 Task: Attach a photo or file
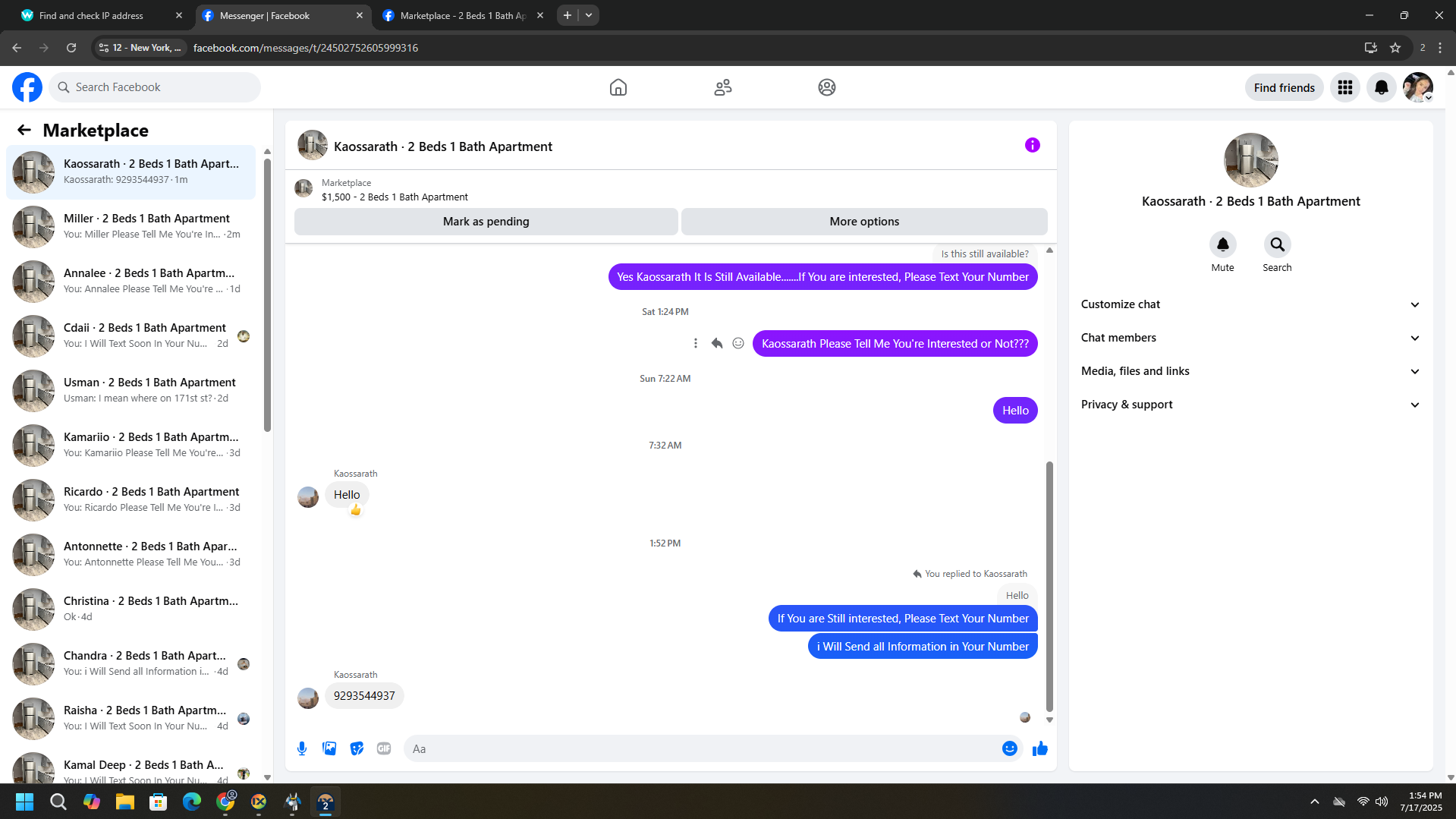click(329, 748)
